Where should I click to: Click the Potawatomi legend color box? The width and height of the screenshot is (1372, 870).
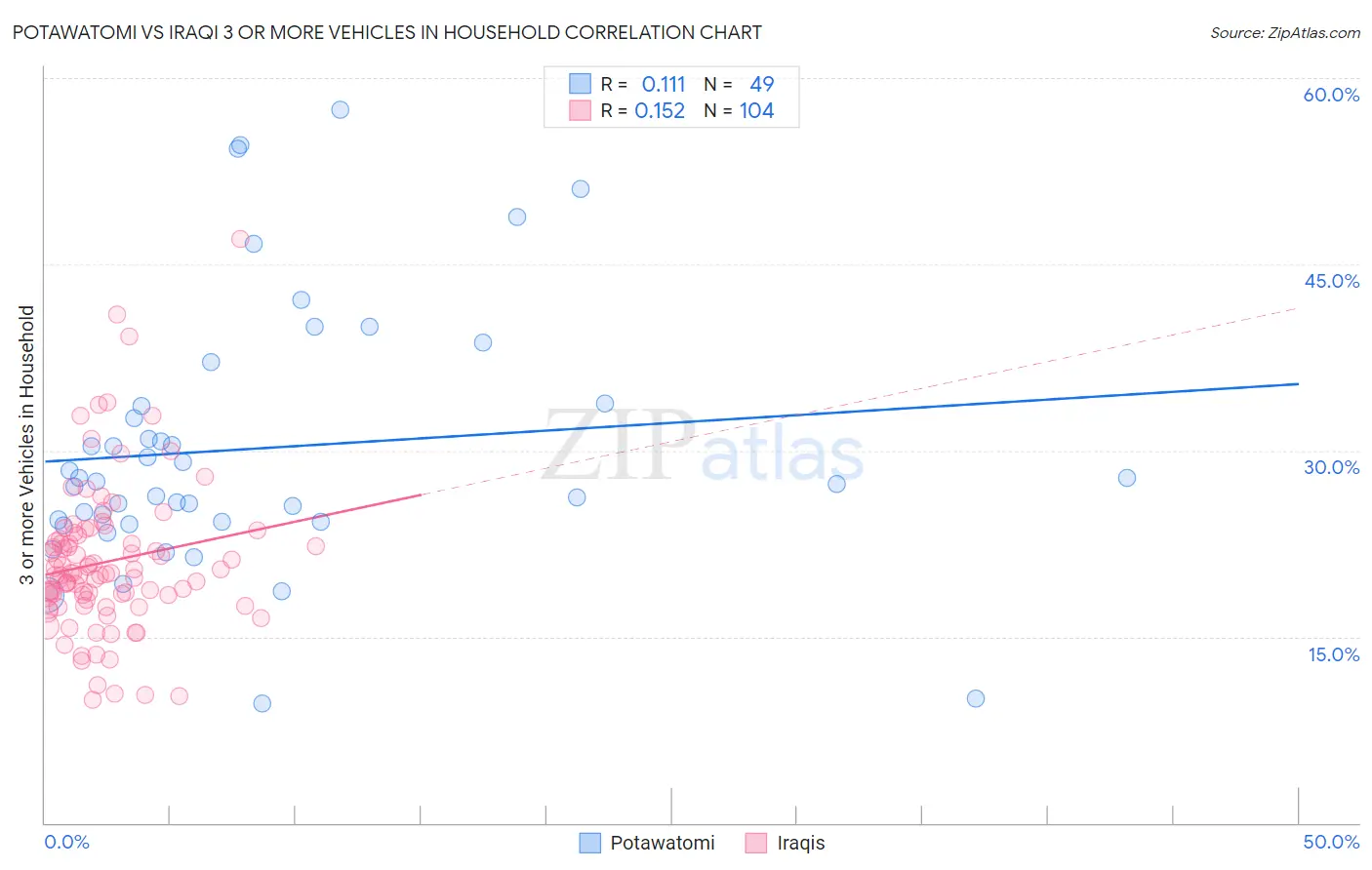(589, 843)
